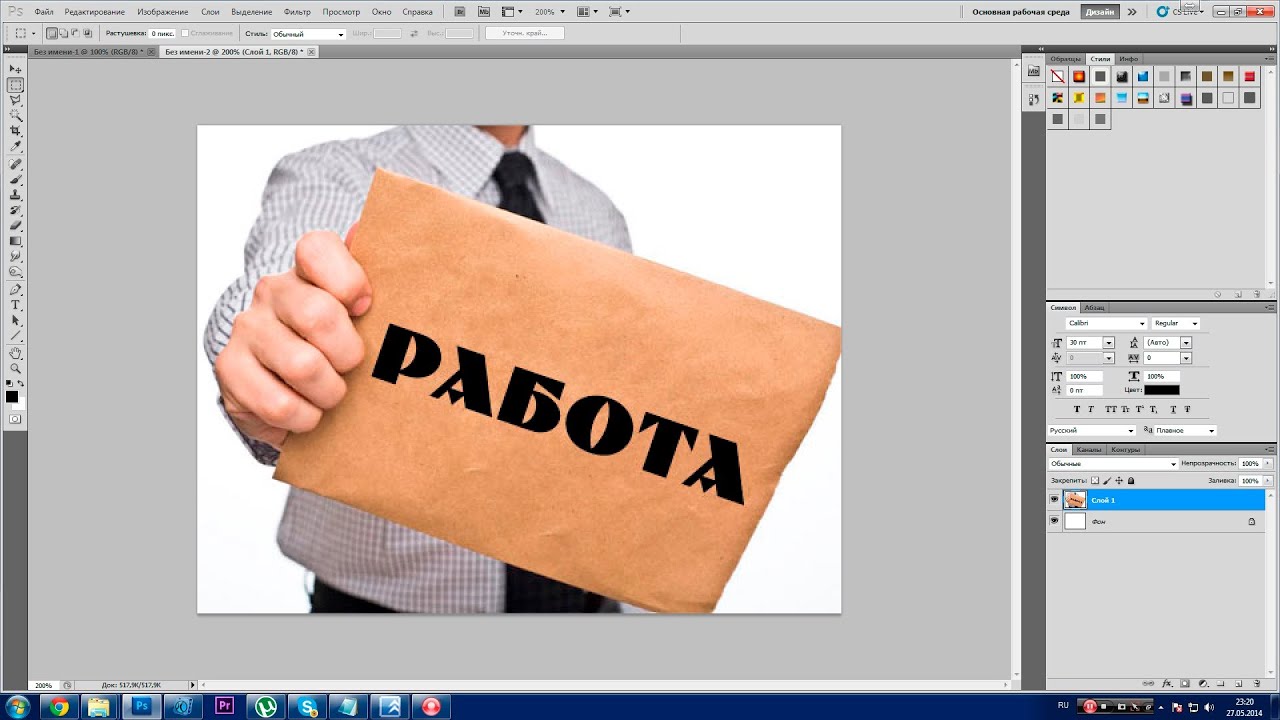Select the Crop tool
This screenshot has width=1280, height=720.
pos(16,131)
